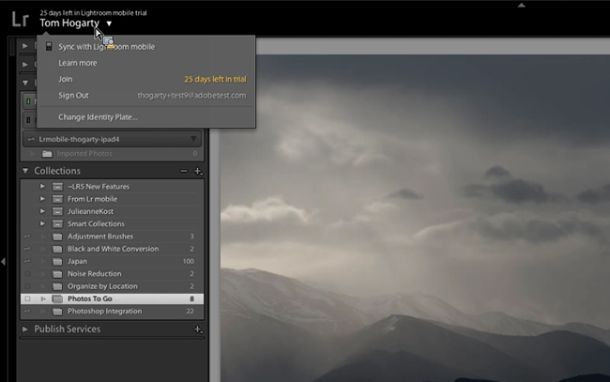Screen dimensions: 610x382
Task: Enable mobile sync for Noise Reduction collection
Action: pyautogui.click(x=27, y=274)
